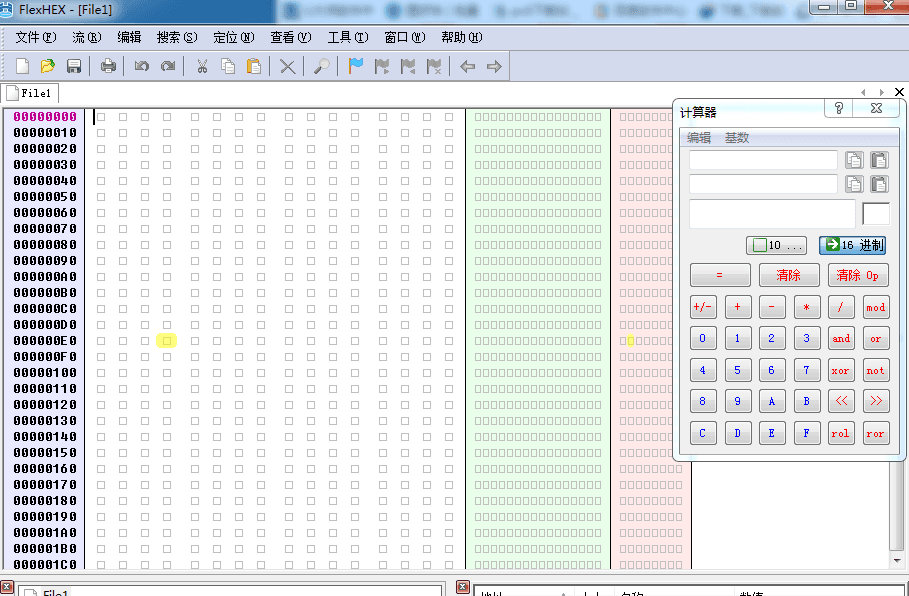Navigate back with the left arrow icon
Viewport: 909px width, 596px height.
467,66
